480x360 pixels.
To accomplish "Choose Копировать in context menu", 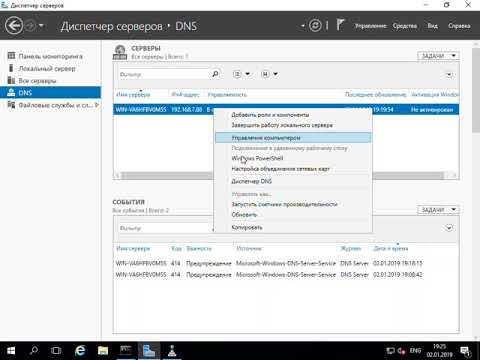I will pyautogui.click(x=293, y=227).
